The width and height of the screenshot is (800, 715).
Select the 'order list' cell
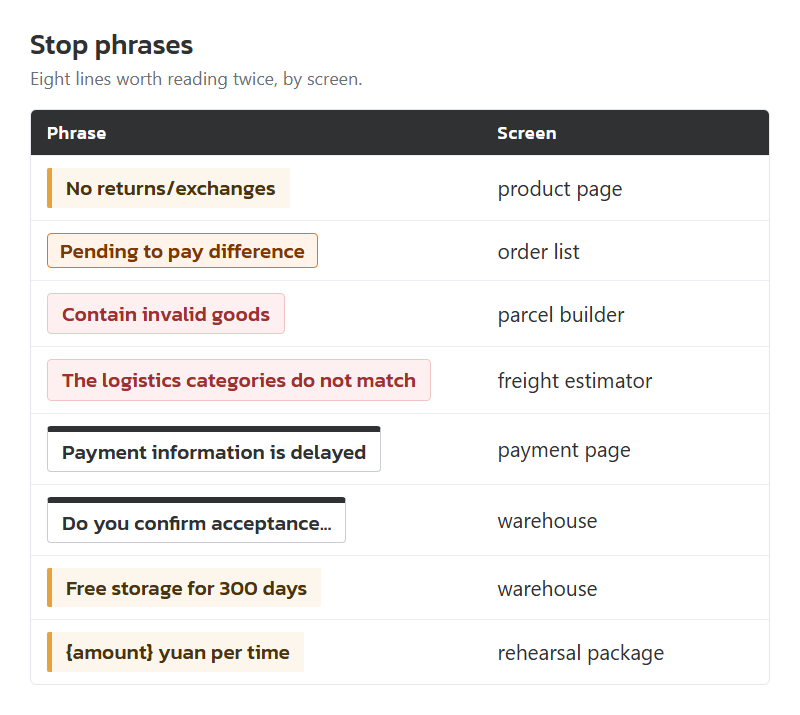tap(538, 252)
